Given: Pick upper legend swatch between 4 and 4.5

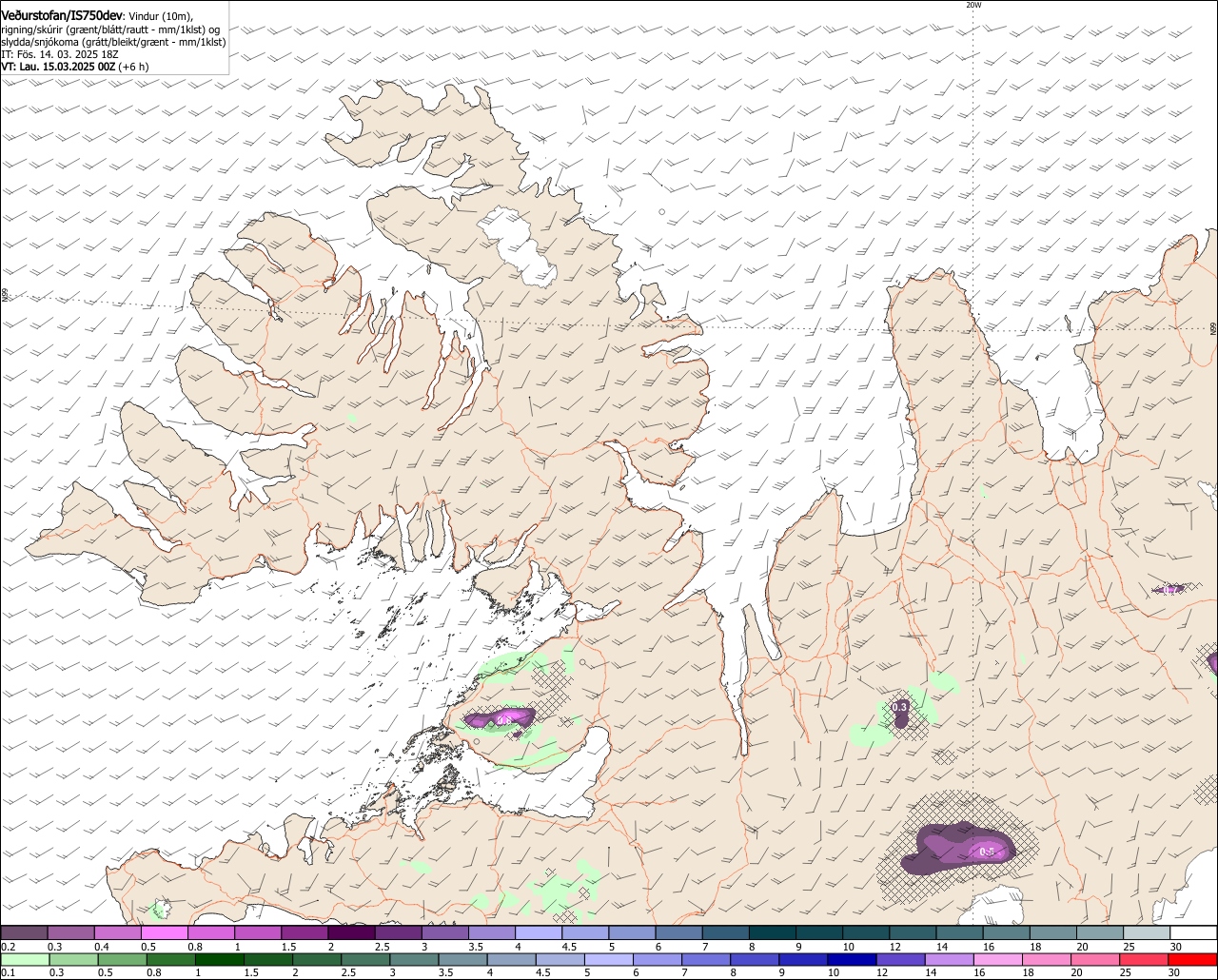Looking at the screenshot, I should click(x=539, y=932).
